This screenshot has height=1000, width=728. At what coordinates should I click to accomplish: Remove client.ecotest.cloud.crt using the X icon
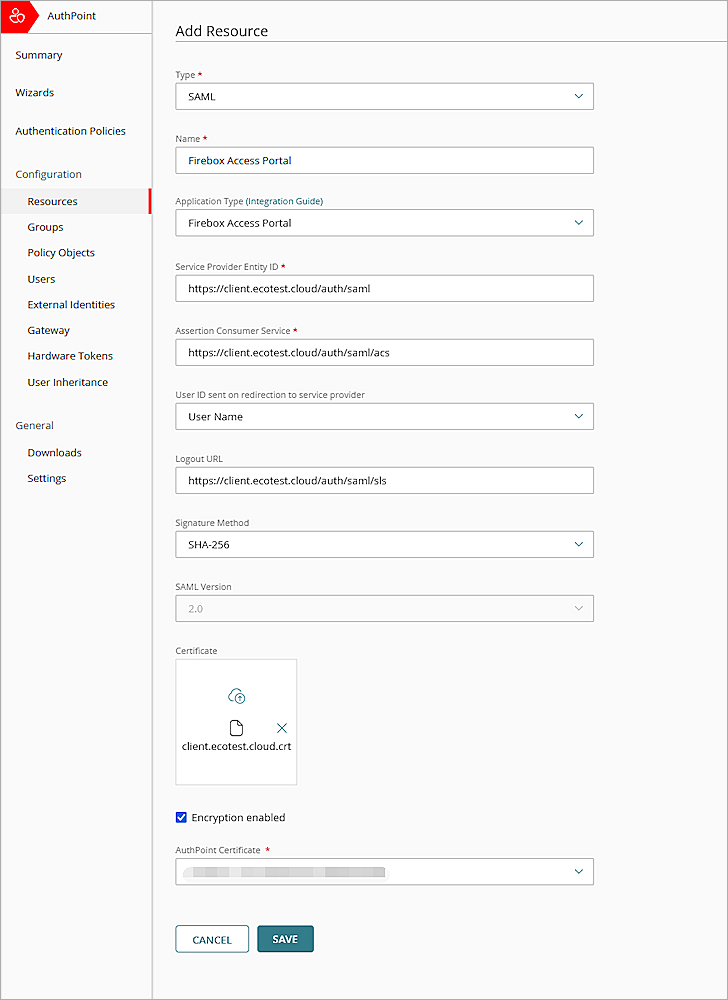click(x=281, y=728)
